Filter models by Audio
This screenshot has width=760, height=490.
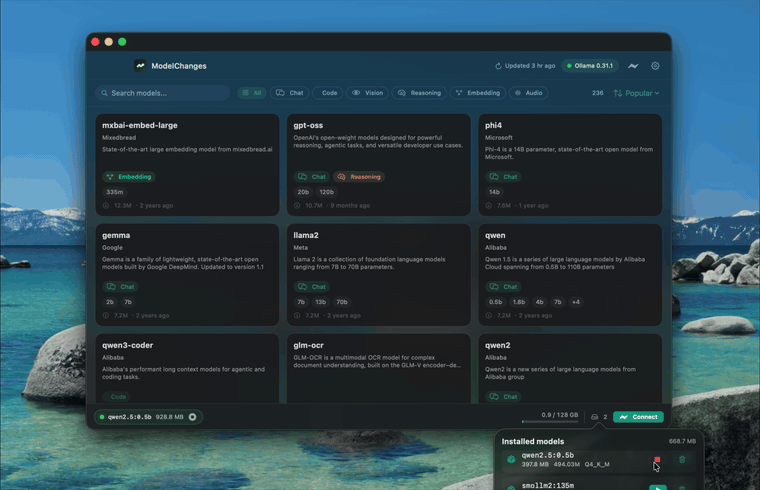528,93
